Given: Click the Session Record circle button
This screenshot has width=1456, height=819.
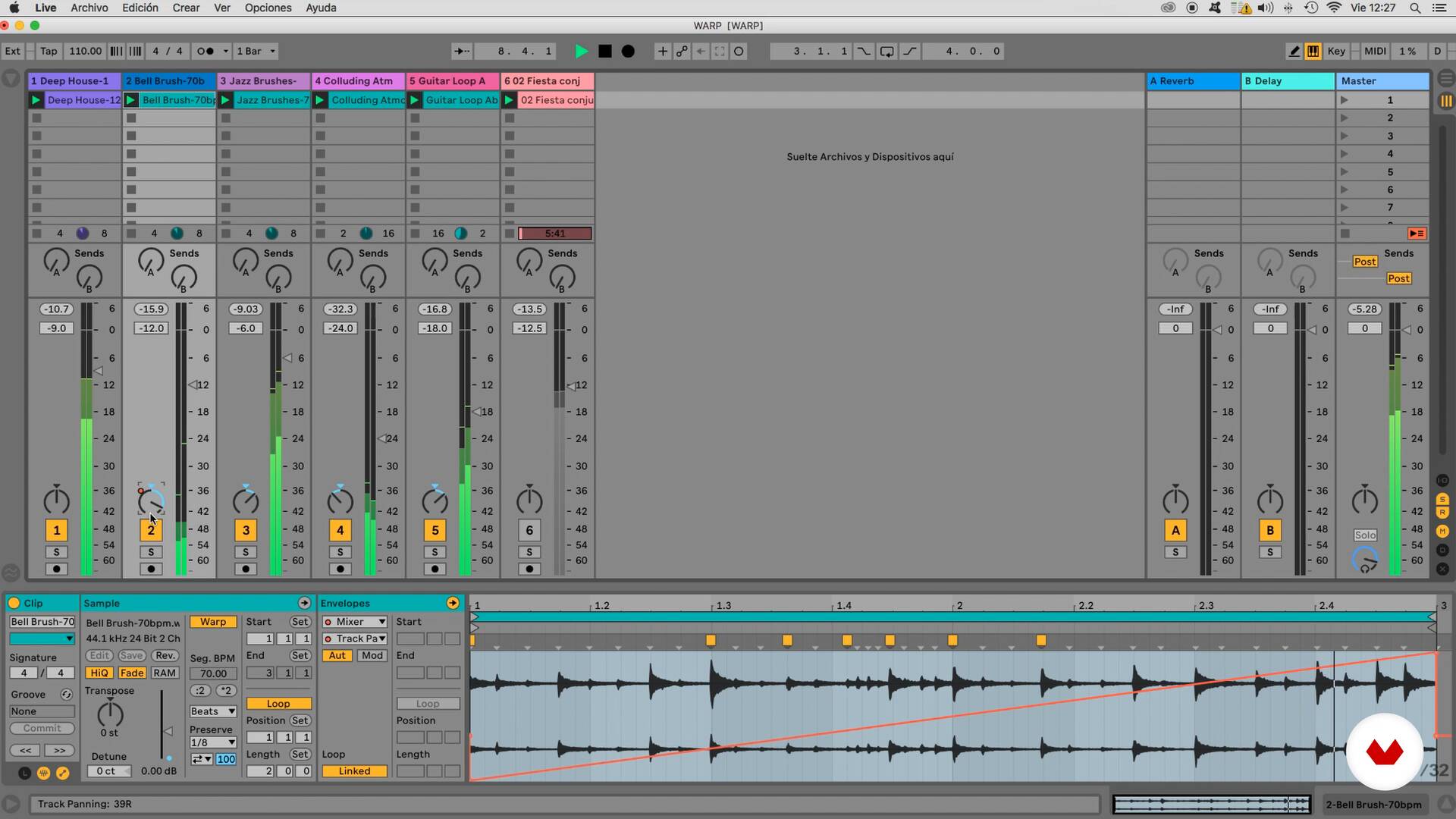Looking at the screenshot, I should coord(739,51).
